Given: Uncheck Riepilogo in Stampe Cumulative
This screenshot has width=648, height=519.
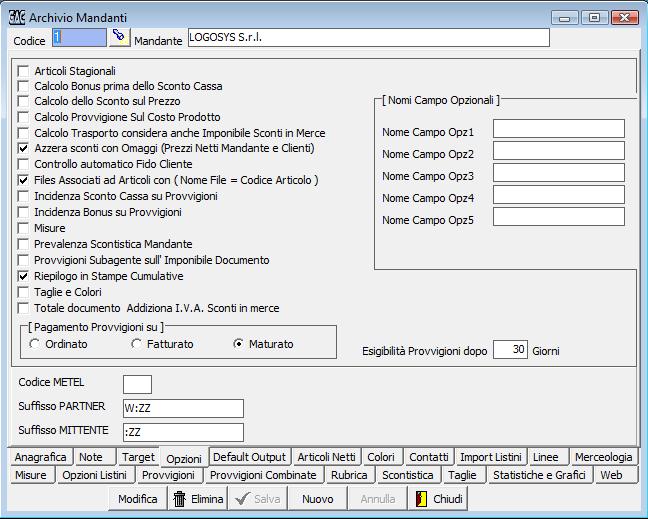Looking at the screenshot, I should point(24,276).
